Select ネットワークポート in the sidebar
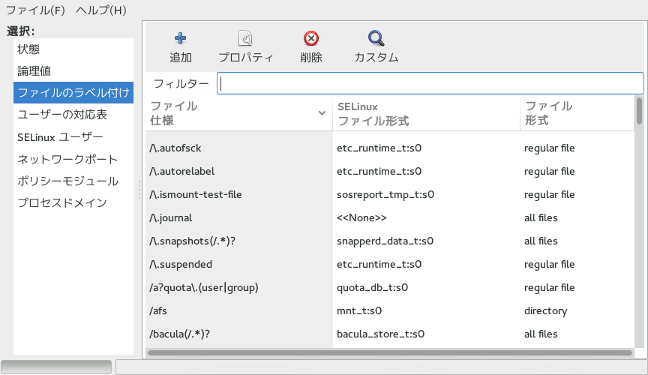This screenshot has width=648, height=375. pos(73,159)
